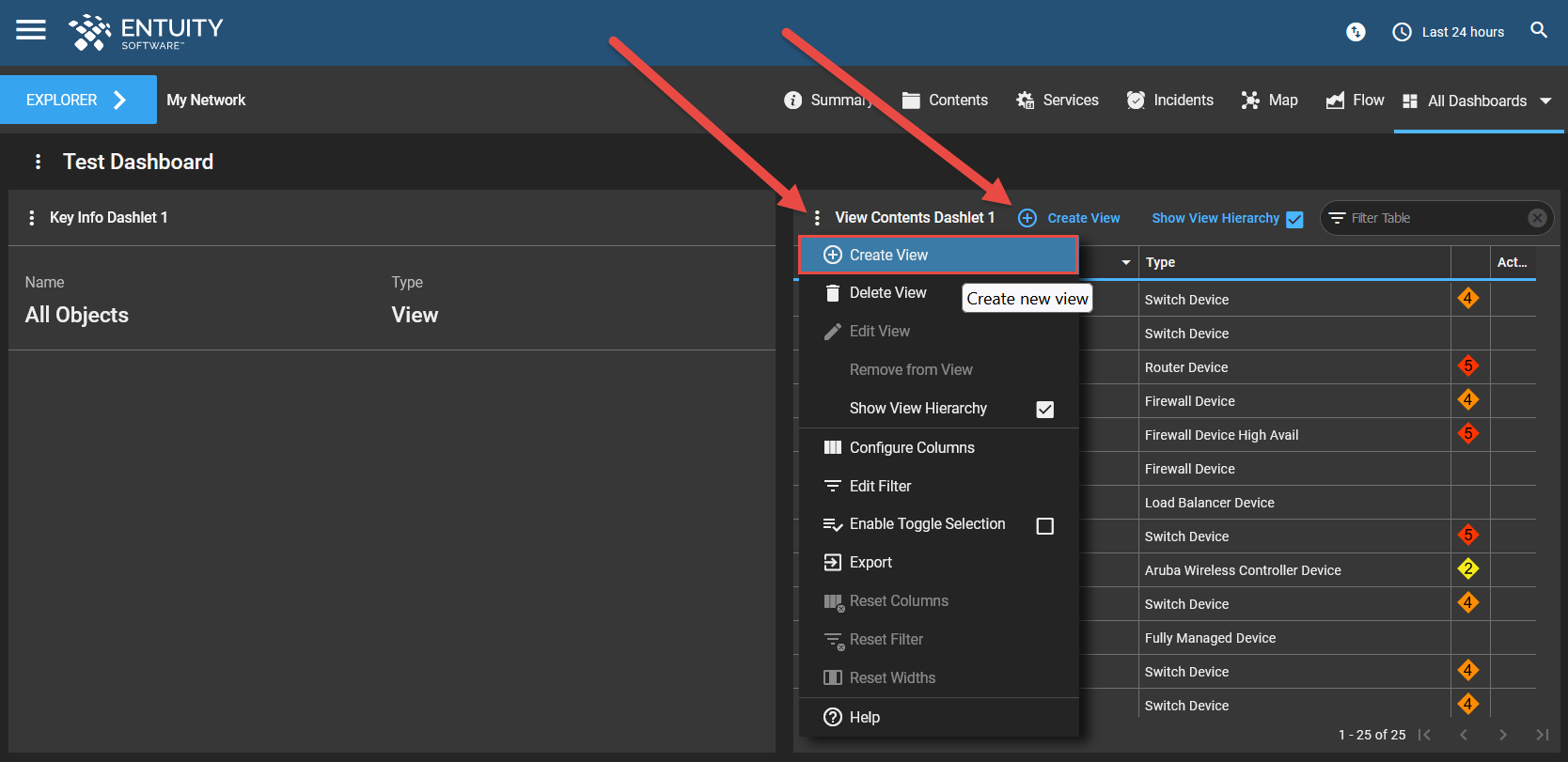Click the Entuity Software logo
This screenshot has height=762, width=1568.
pos(146,32)
